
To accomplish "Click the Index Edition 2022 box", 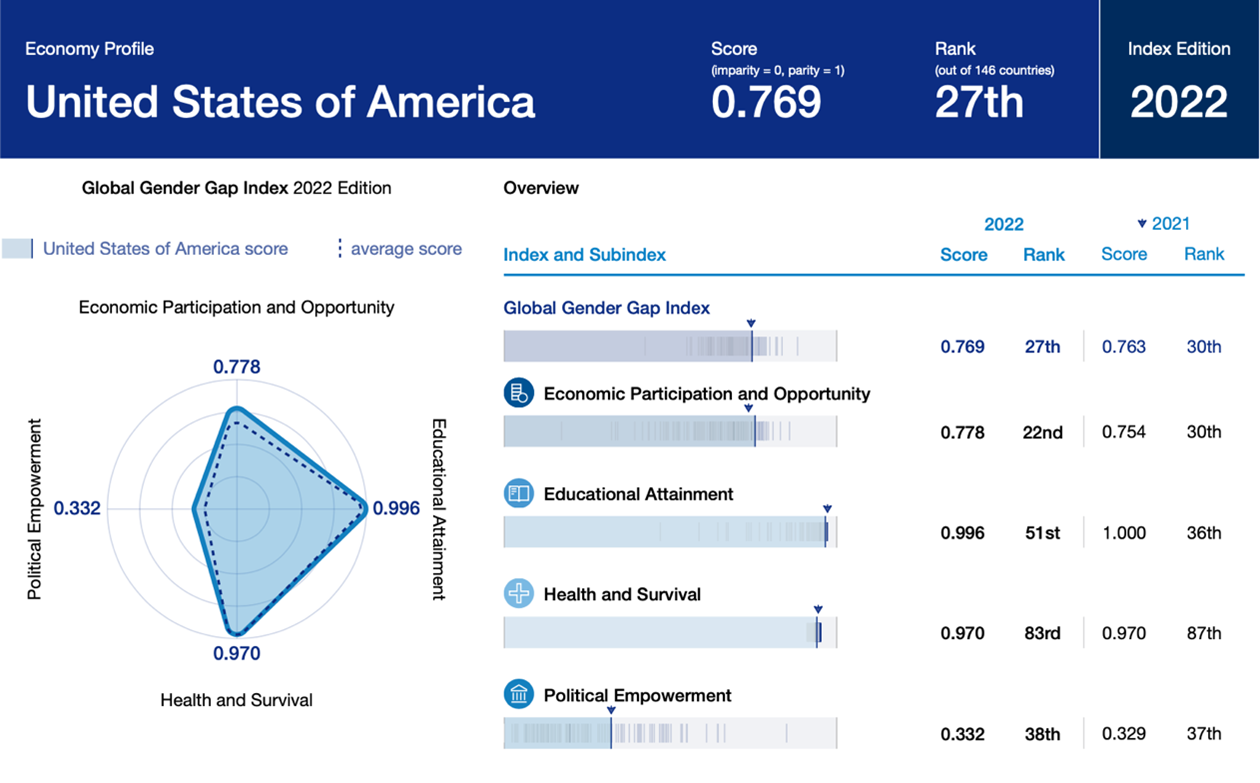I will 1179,80.
